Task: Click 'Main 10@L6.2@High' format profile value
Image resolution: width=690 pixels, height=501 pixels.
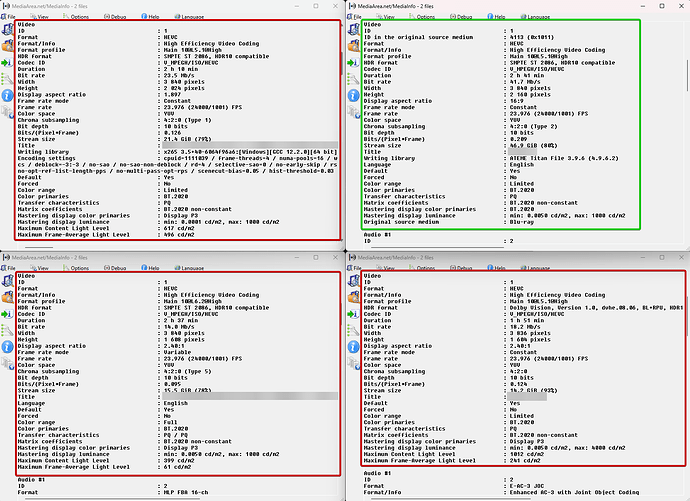Action: point(192,301)
